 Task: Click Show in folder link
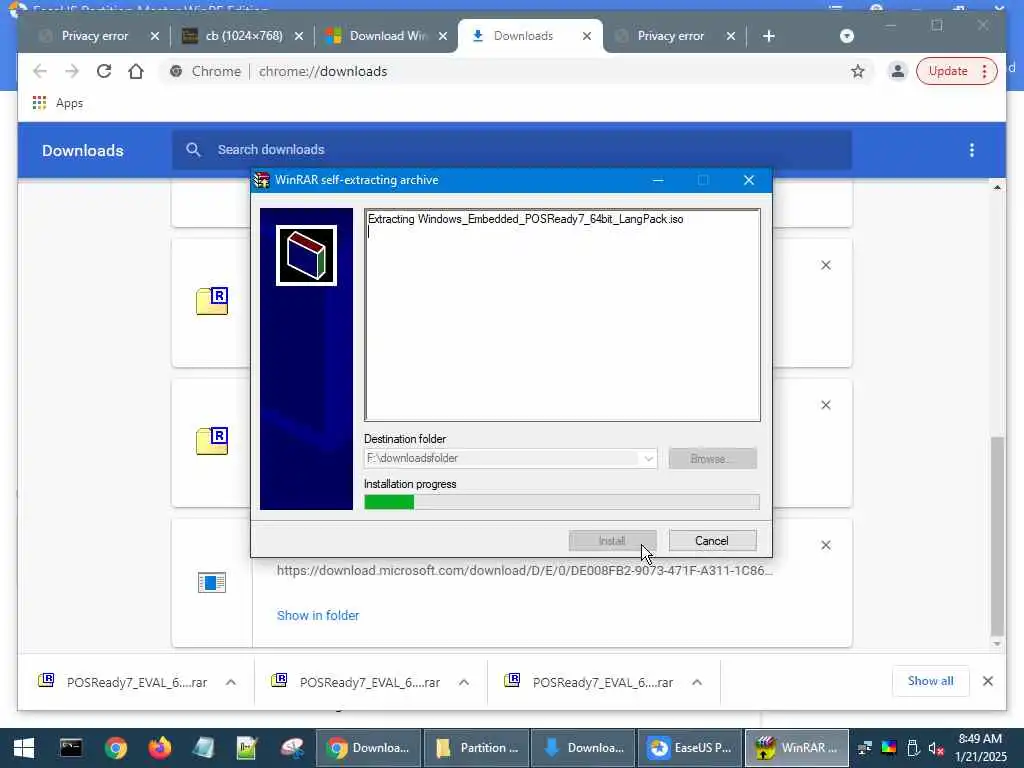pyautogui.click(x=318, y=615)
